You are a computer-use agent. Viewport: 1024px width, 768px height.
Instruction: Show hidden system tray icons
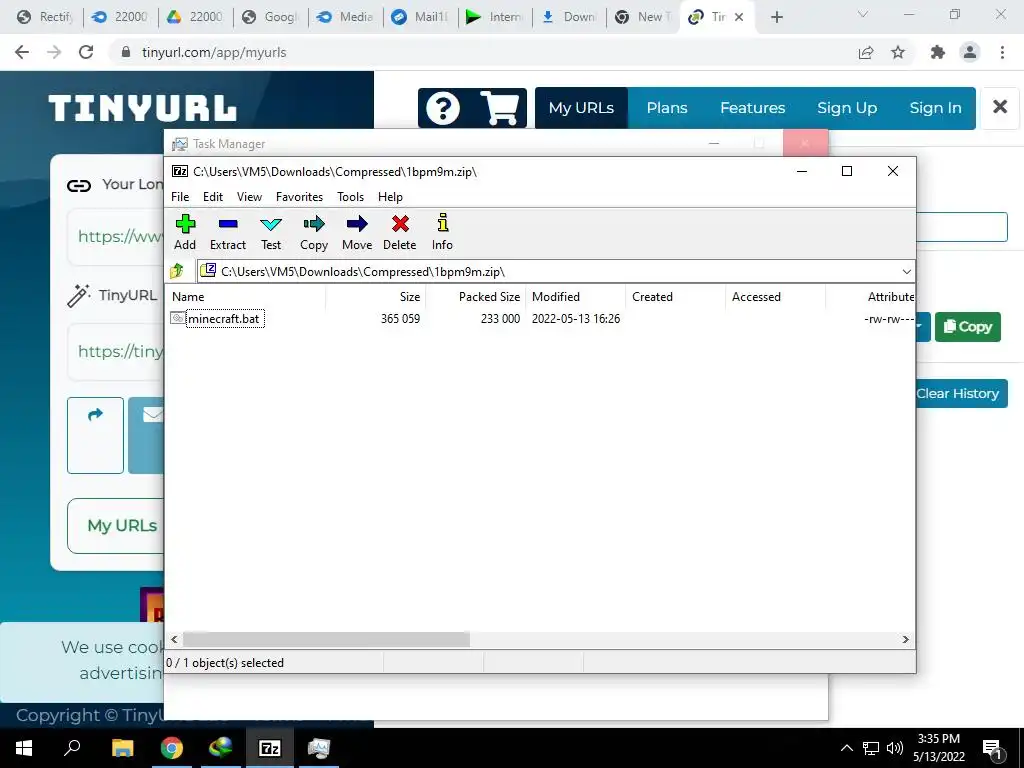click(x=846, y=748)
